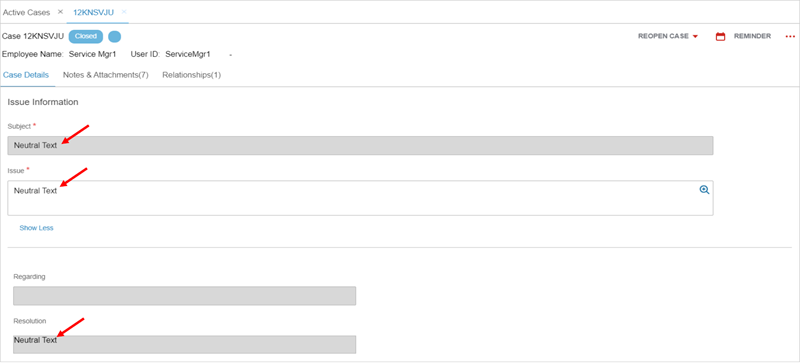The image size is (800, 363).
Task: Click inside the Issue text area
Action: pos(360,198)
